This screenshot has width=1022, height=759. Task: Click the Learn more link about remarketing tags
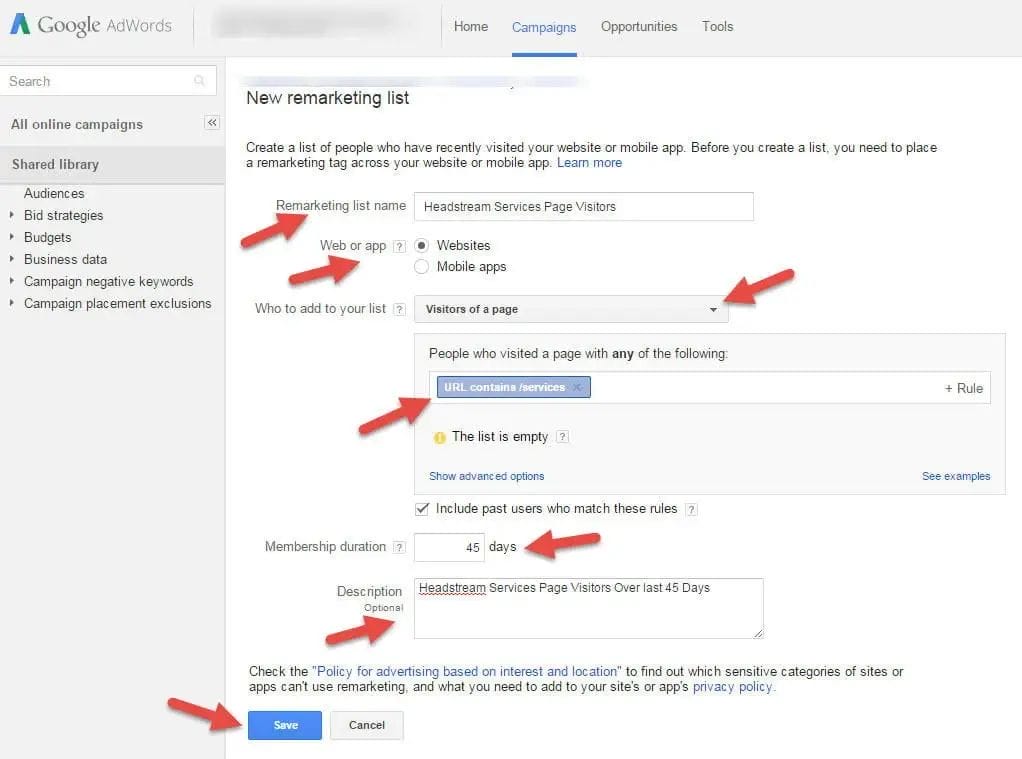click(589, 162)
